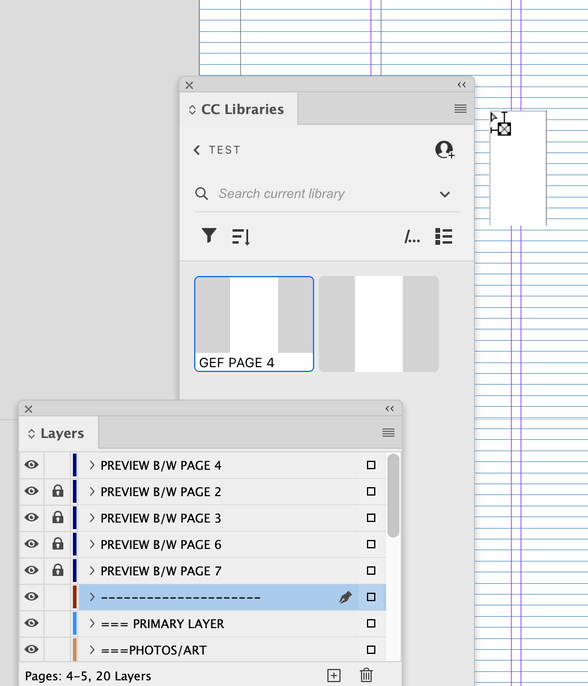The width and height of the screenshot is (588, 686).
Task: Select items square on === PRIMARY LAYER
Action: pos(371,623)
